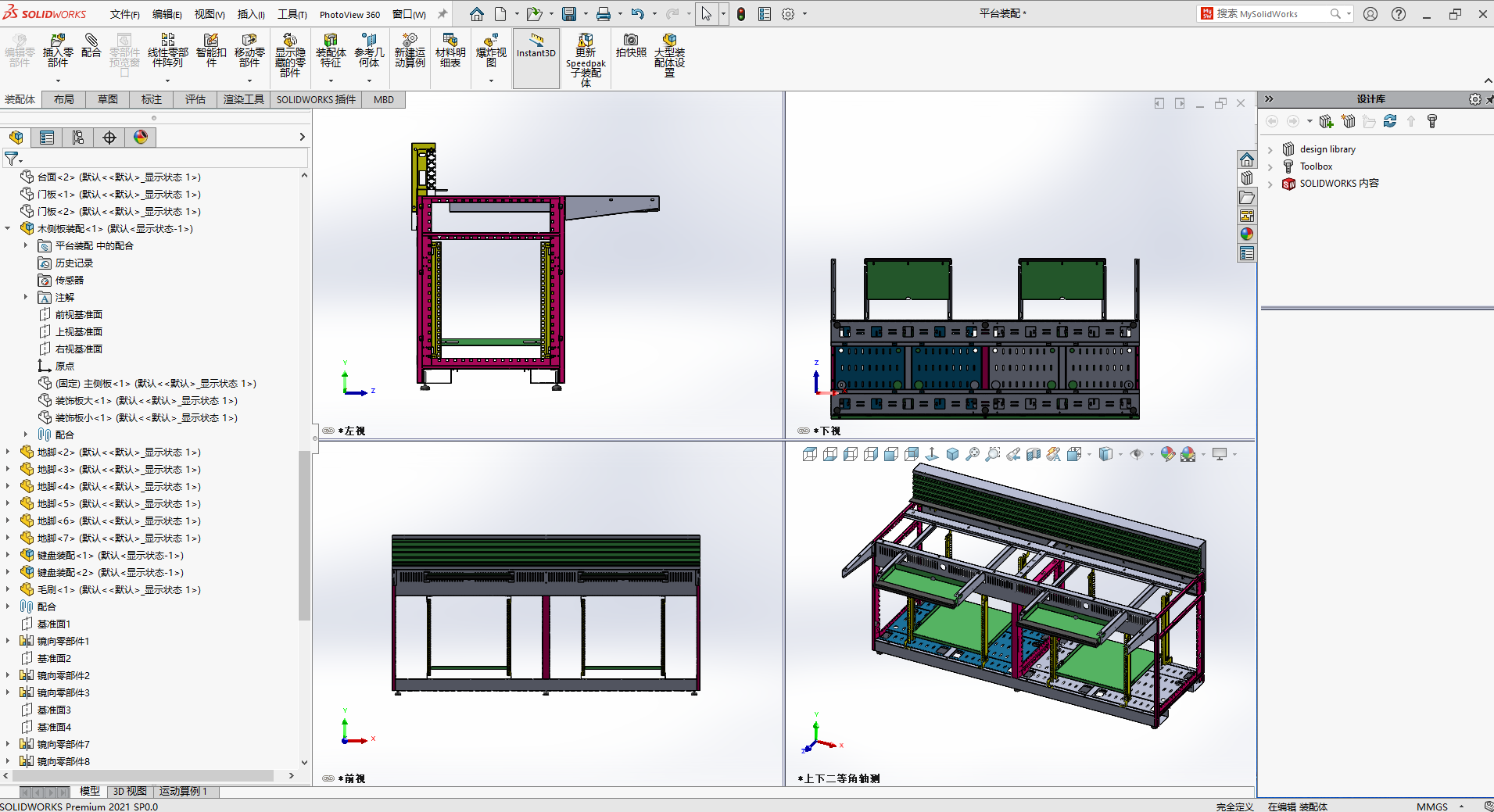The height and width of the screenshot is (812, 1494).
Task: Click the Smart Fasteners icon
Action: [211, 51]
